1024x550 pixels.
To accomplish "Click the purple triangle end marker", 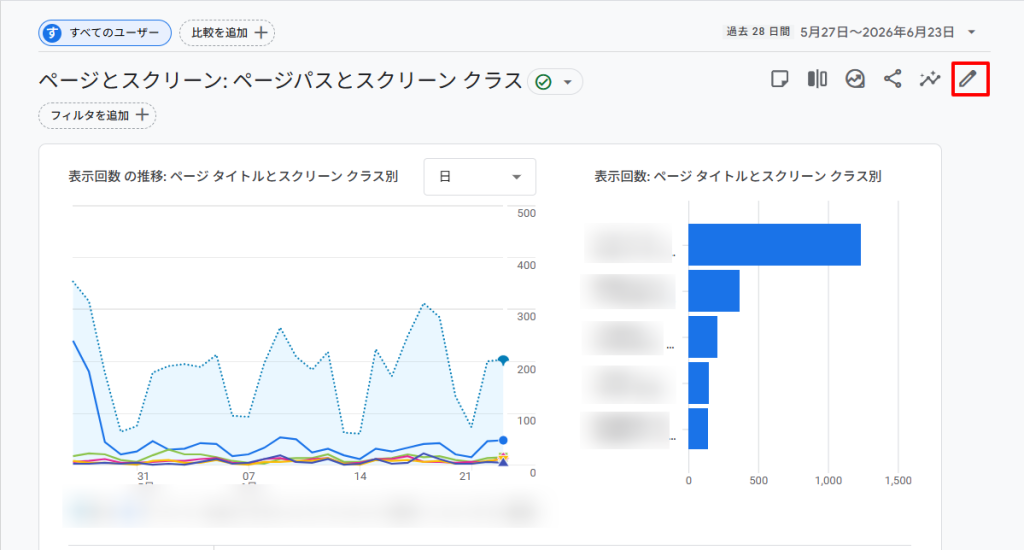I will coord(503,462).
